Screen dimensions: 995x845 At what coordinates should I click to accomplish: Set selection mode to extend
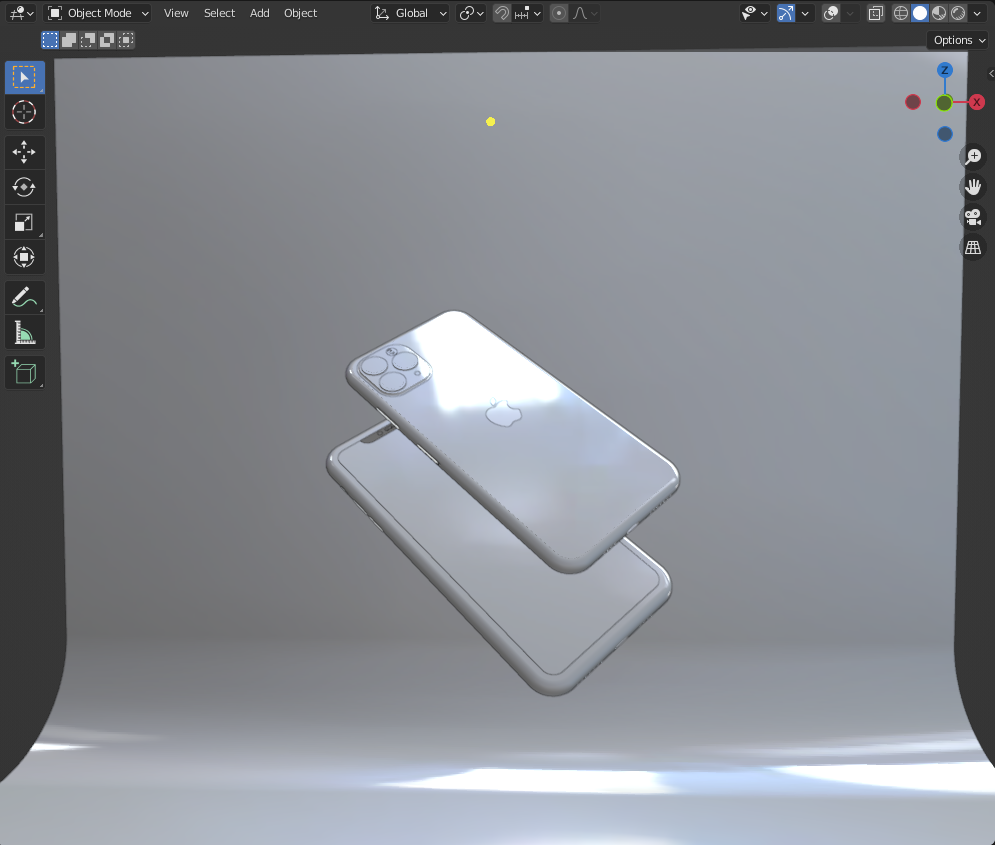(69, 40)
